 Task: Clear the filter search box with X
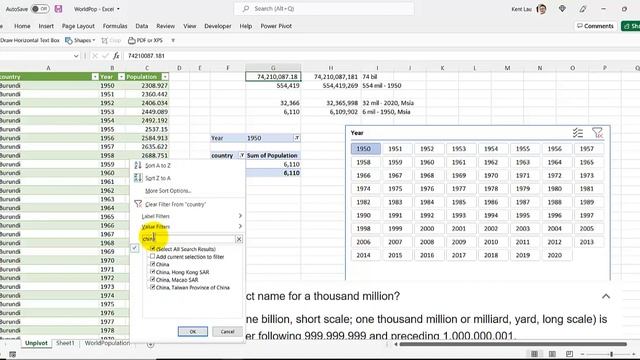239,239
